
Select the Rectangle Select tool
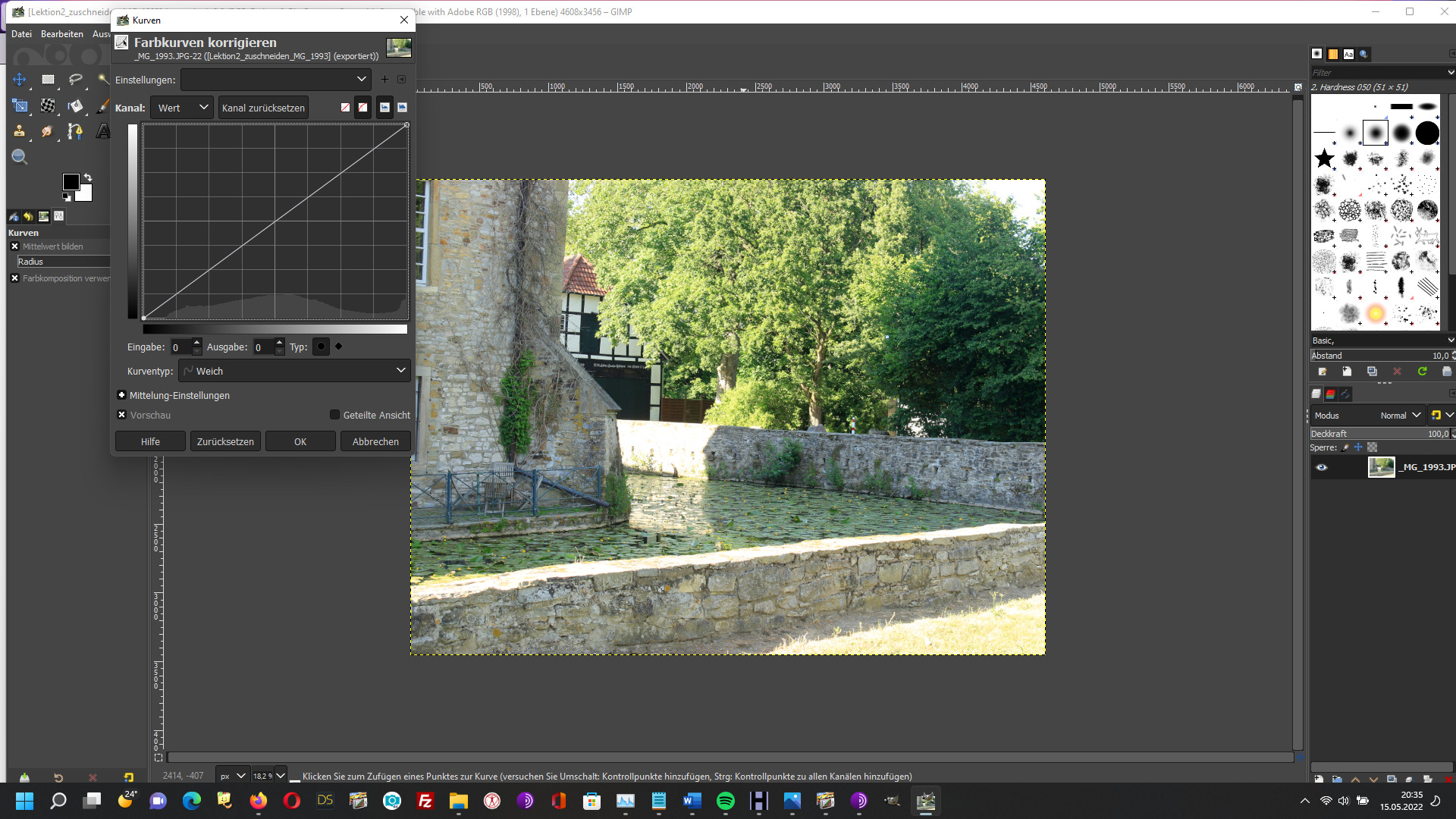click(48, 80)
